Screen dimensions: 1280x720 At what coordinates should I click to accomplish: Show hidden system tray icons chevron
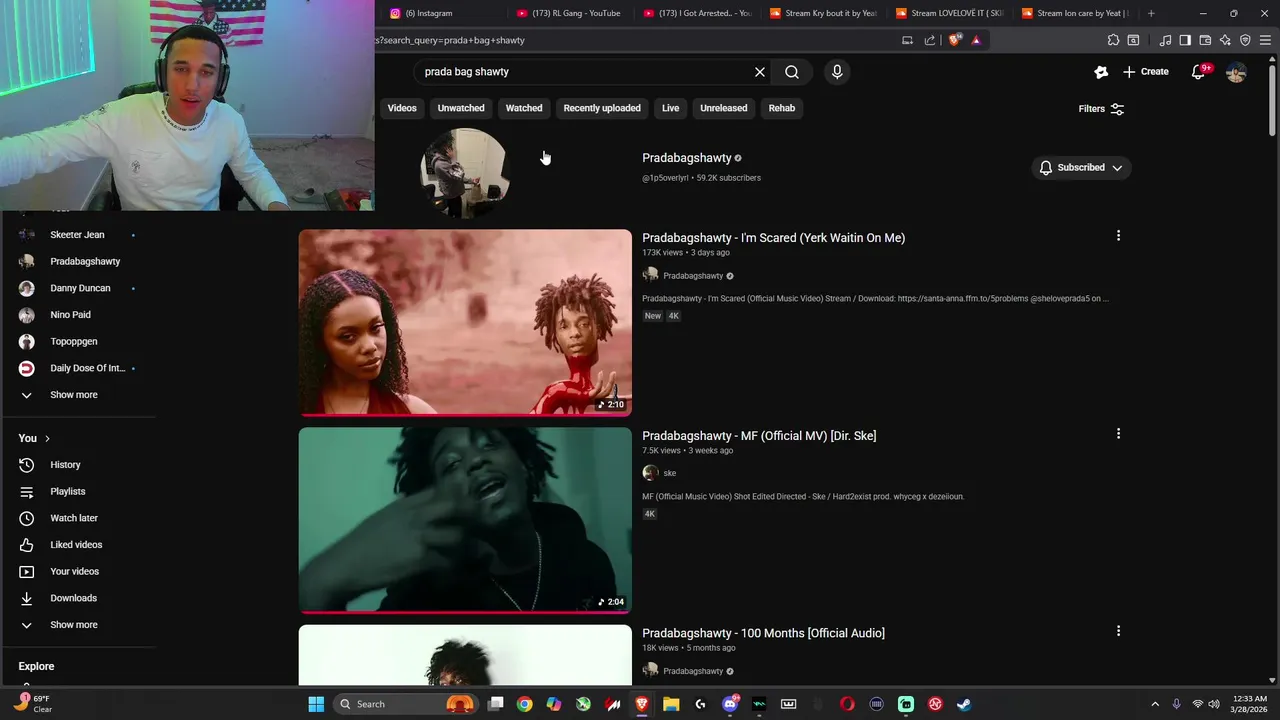pos(1155,704)
